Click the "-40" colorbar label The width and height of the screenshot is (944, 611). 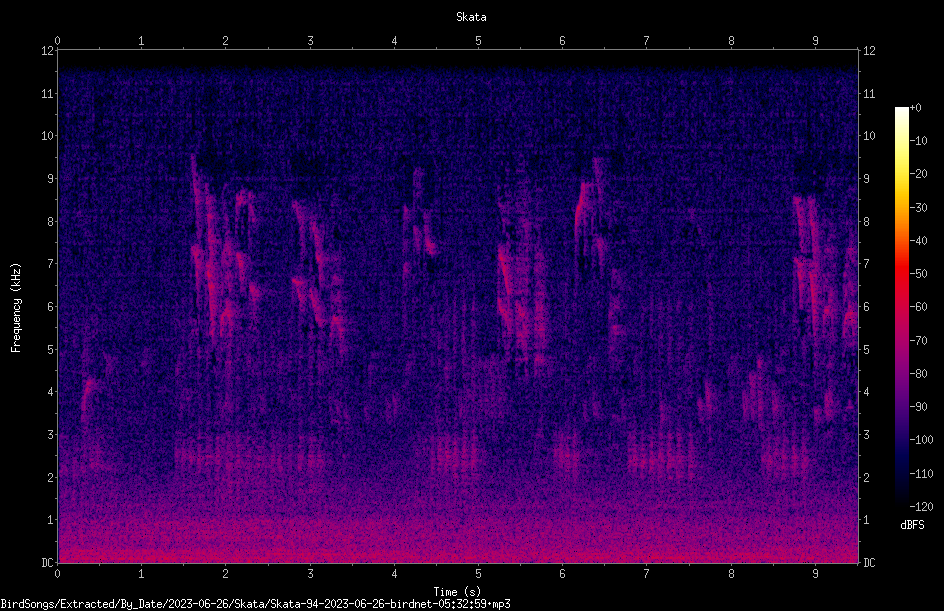coord(918,241)
